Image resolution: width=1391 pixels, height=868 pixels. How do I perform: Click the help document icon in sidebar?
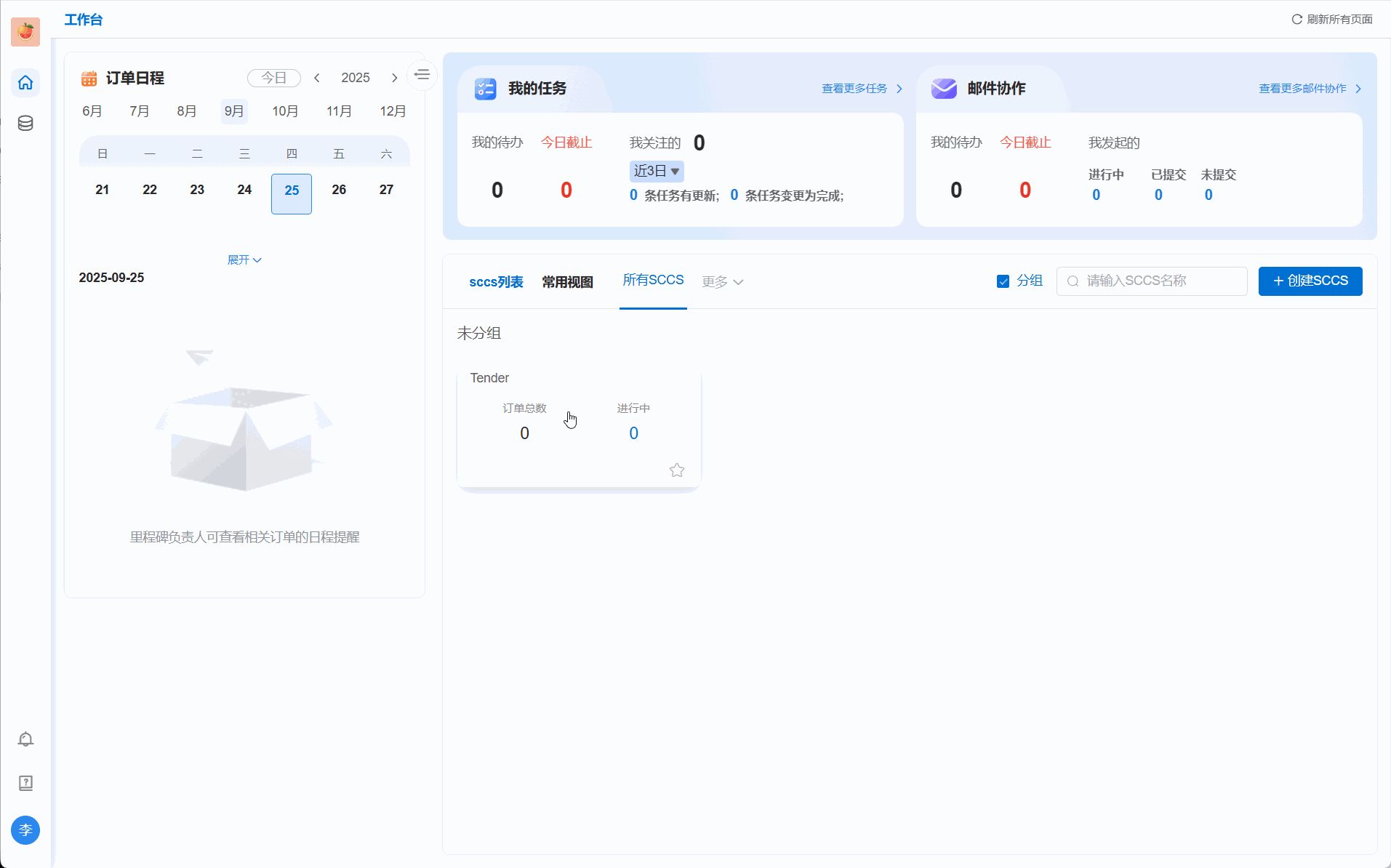coord(25,783)
